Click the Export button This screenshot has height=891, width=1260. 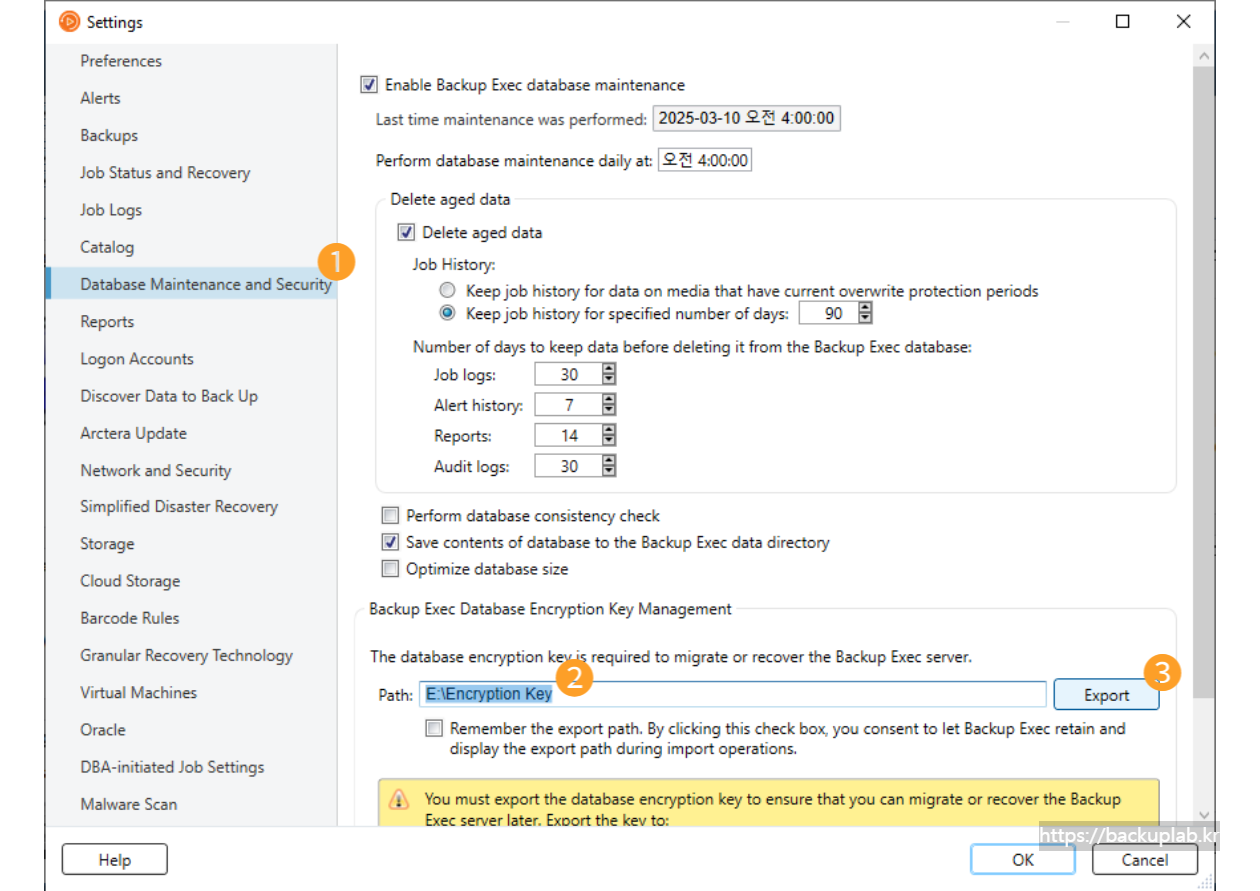[x=1106, y=695]
